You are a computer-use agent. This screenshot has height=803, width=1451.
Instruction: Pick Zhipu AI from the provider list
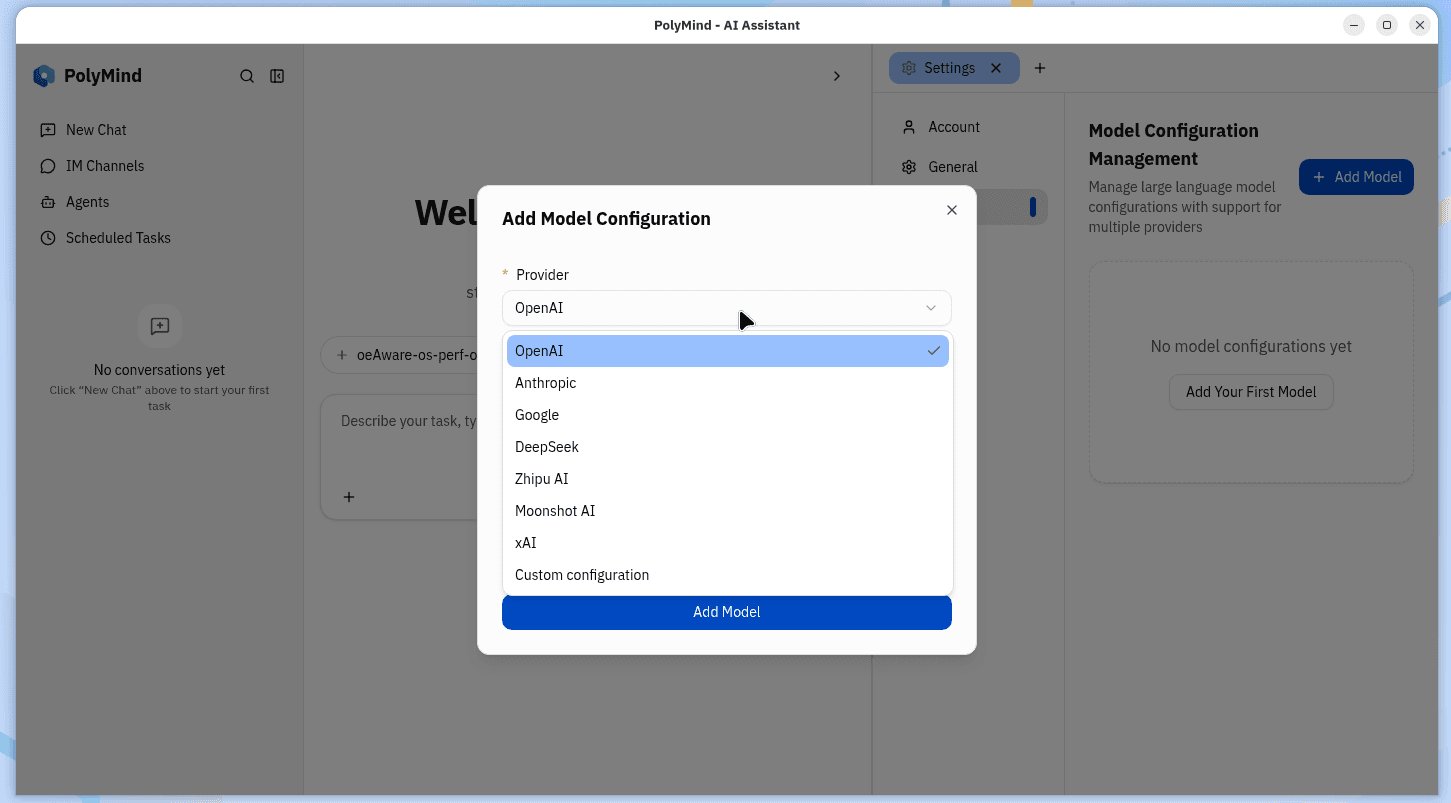(728, 479)
